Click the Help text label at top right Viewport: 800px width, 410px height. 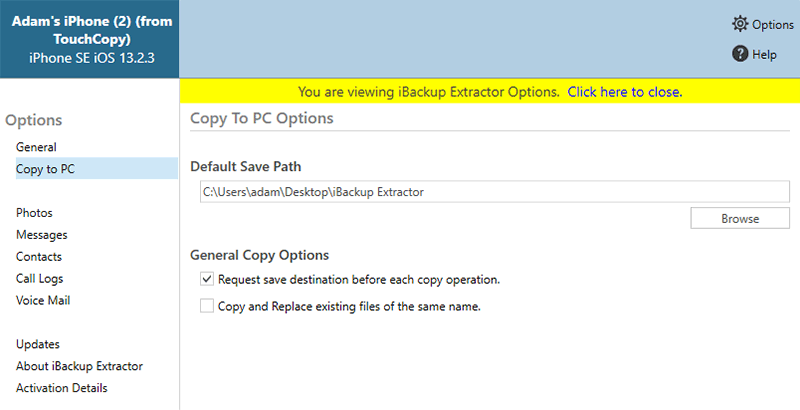(x=764, y=54)
